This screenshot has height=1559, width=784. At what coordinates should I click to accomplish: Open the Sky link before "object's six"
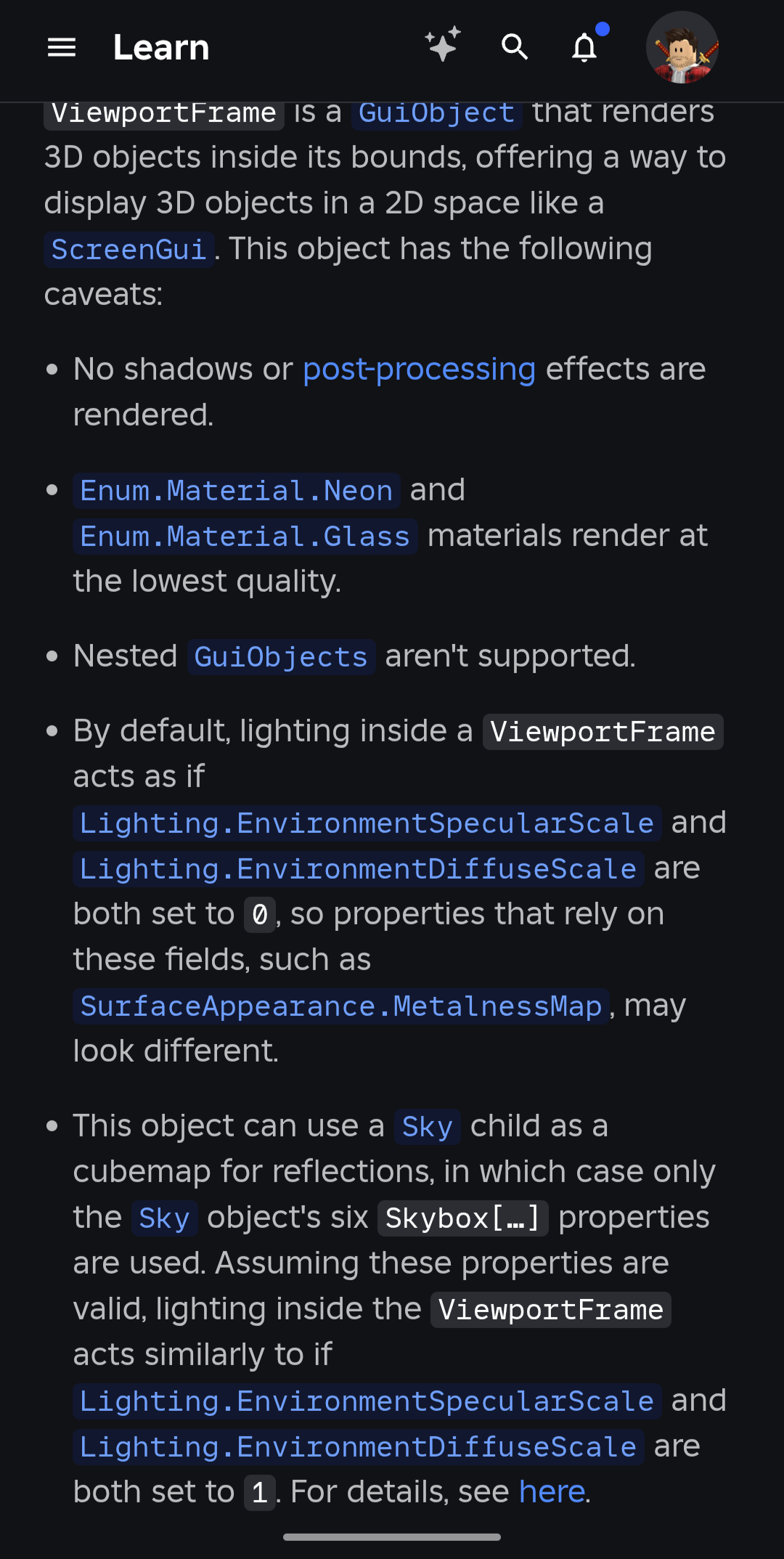[164, 1218]
